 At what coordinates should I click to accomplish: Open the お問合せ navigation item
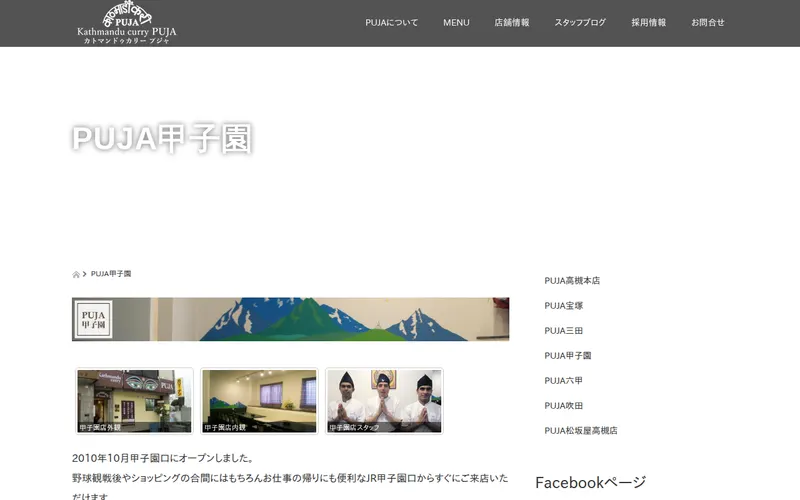(708, 22)
